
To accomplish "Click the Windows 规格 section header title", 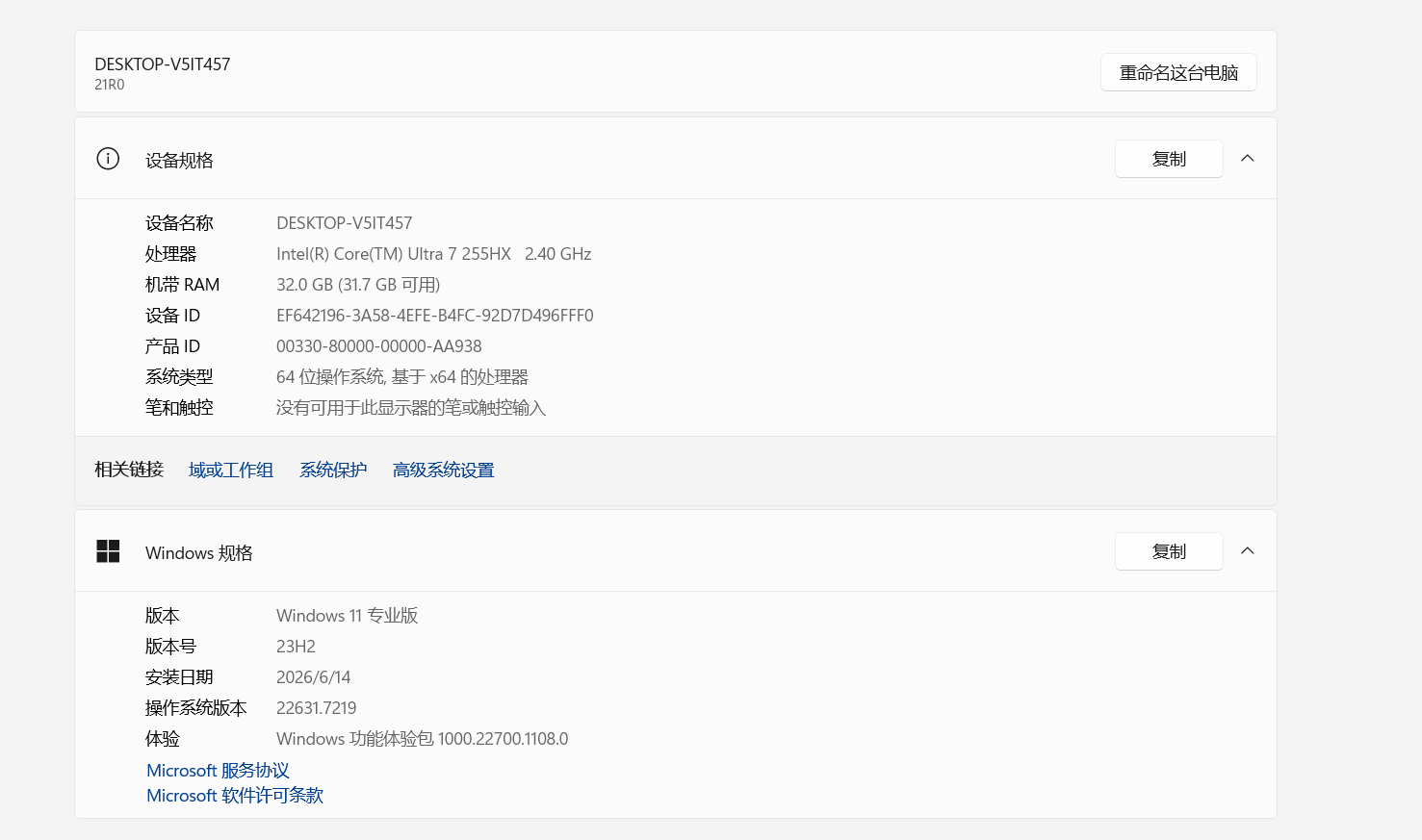I will click(199, 553).
